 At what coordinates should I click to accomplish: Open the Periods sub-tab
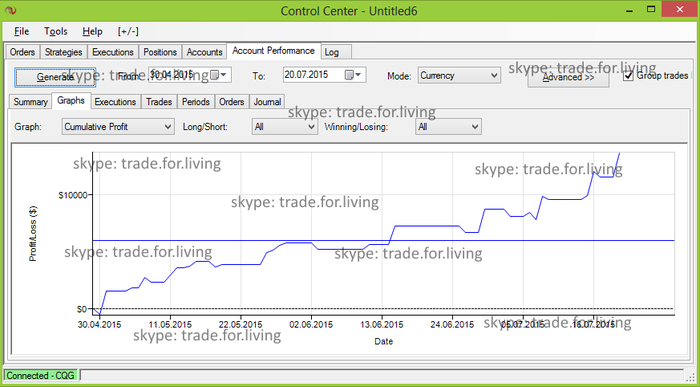pyautogui.click(x=196, y=102)
